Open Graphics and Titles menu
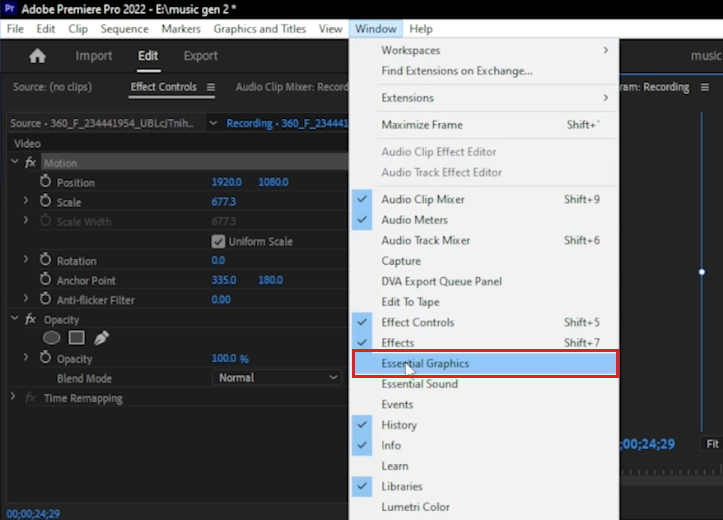723x520 pixels. click(x=260, y=29)
